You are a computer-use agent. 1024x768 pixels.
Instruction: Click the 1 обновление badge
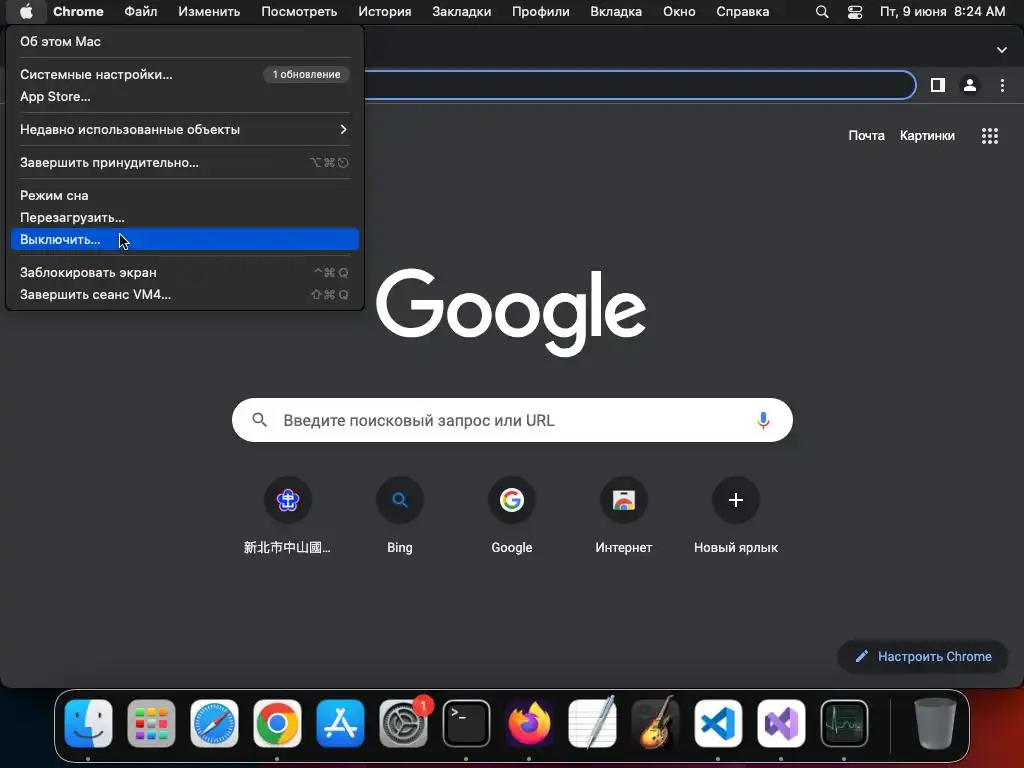coord(306,74)
